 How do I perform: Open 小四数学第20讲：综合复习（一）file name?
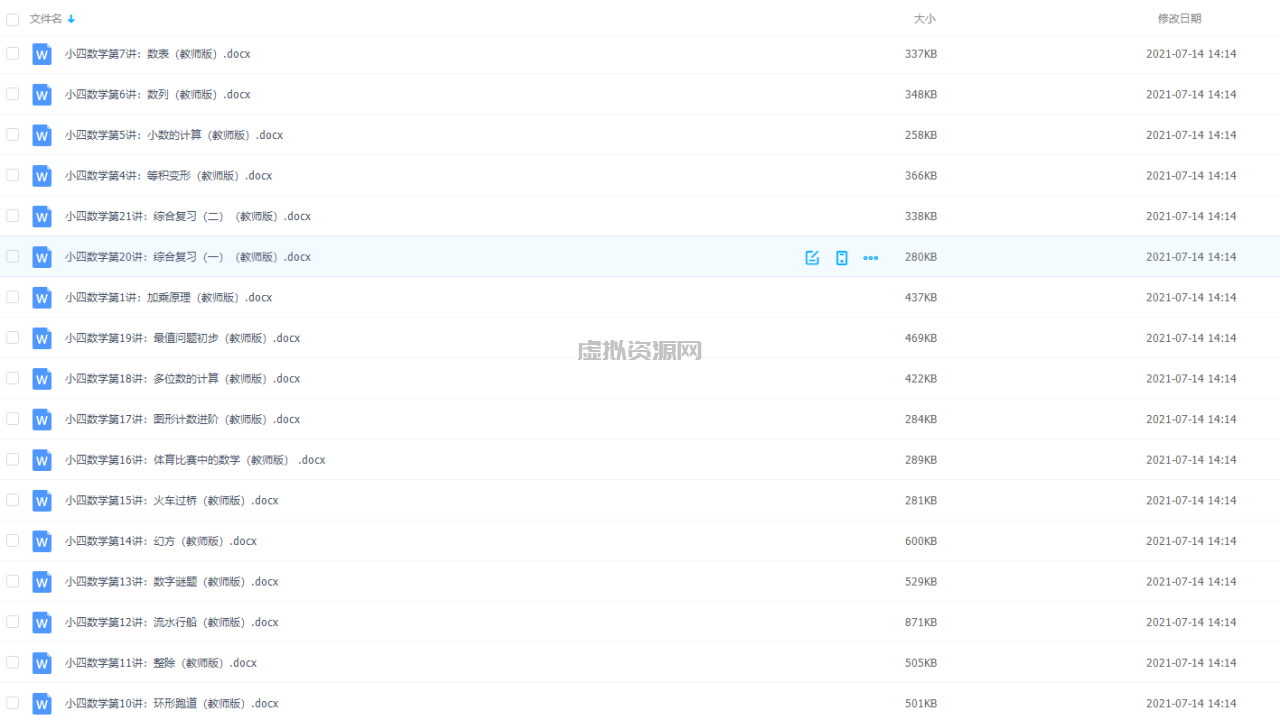[x=188, y=257]
